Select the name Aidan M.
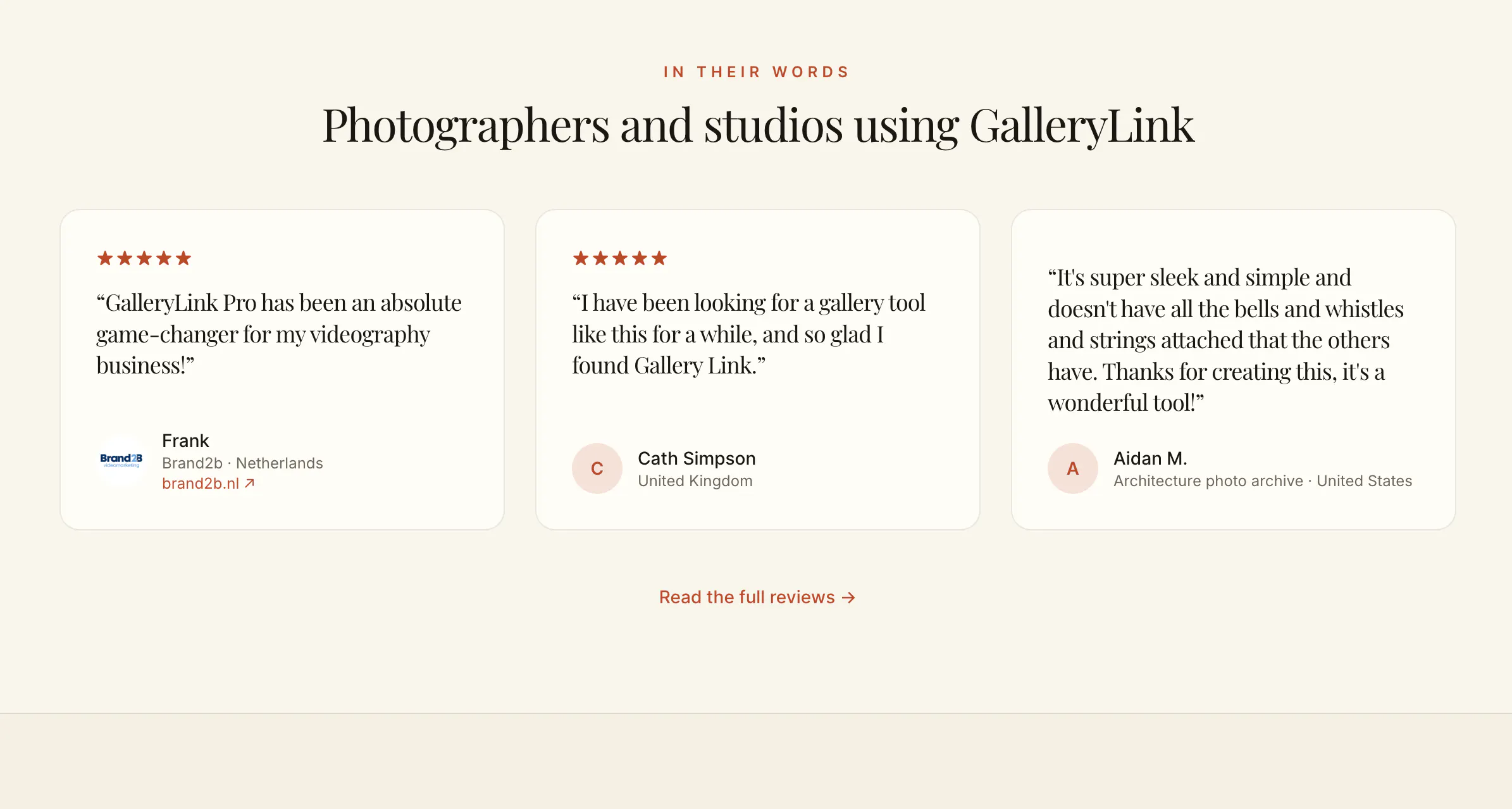This screenshot has height=809, width=1512. point(1150,458)
